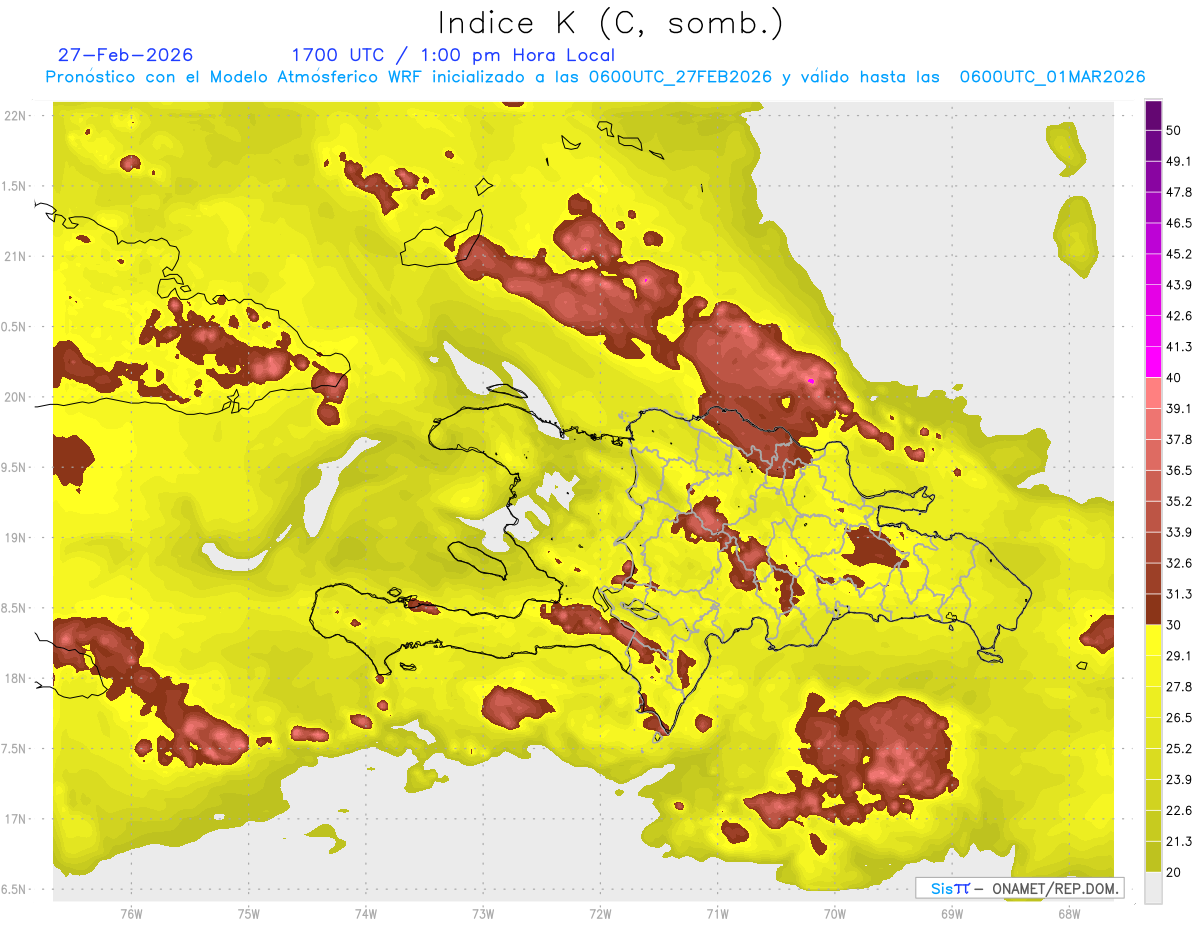Click color scale value '27.8'
This screenshot has height=927, width=1200.
[x=1179, y=687]
